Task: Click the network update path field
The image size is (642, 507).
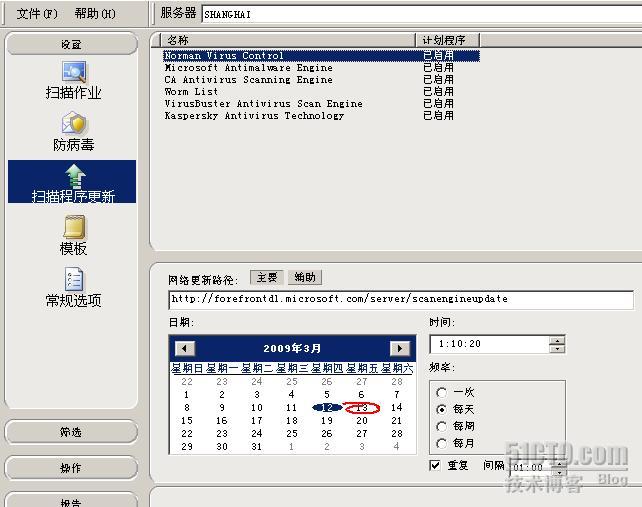Action: (401, 299)
